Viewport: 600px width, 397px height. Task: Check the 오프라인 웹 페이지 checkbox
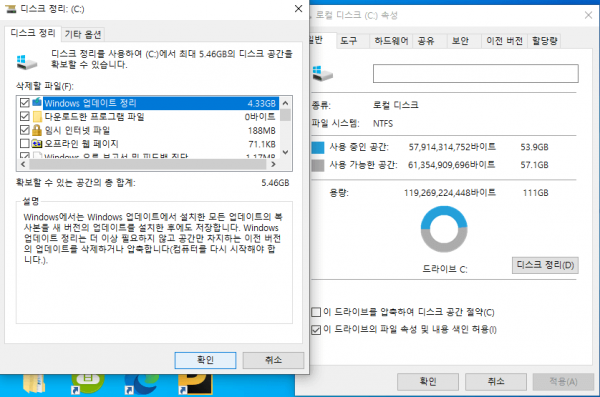[x=24, y=144]
